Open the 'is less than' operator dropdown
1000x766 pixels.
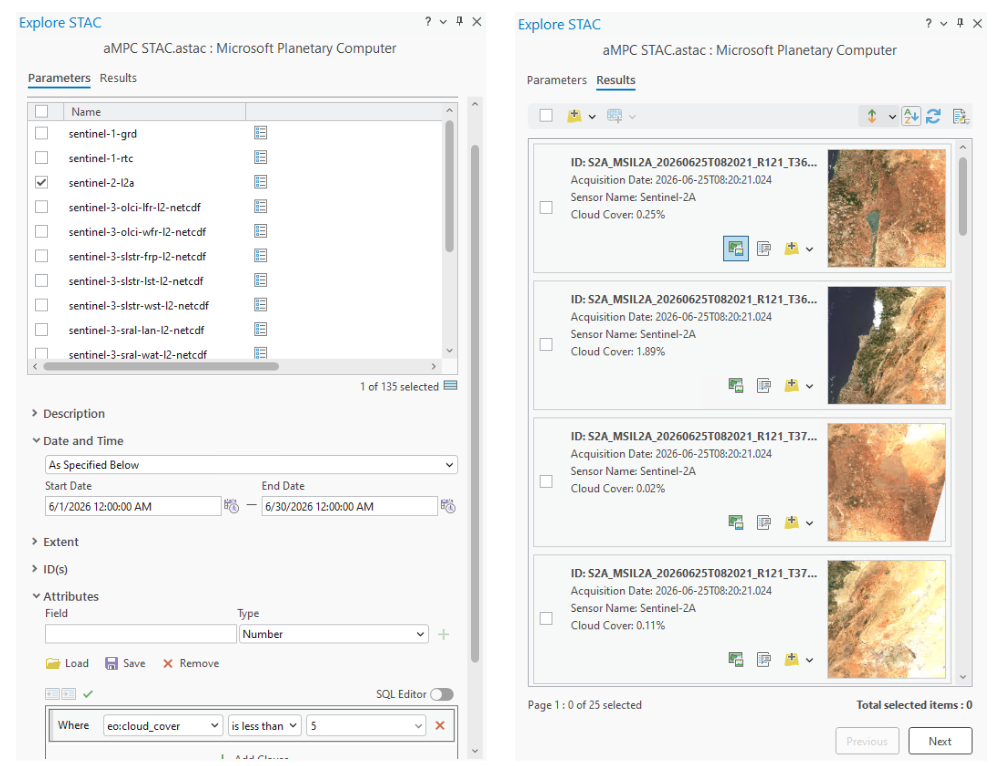(x=264, y=726)
